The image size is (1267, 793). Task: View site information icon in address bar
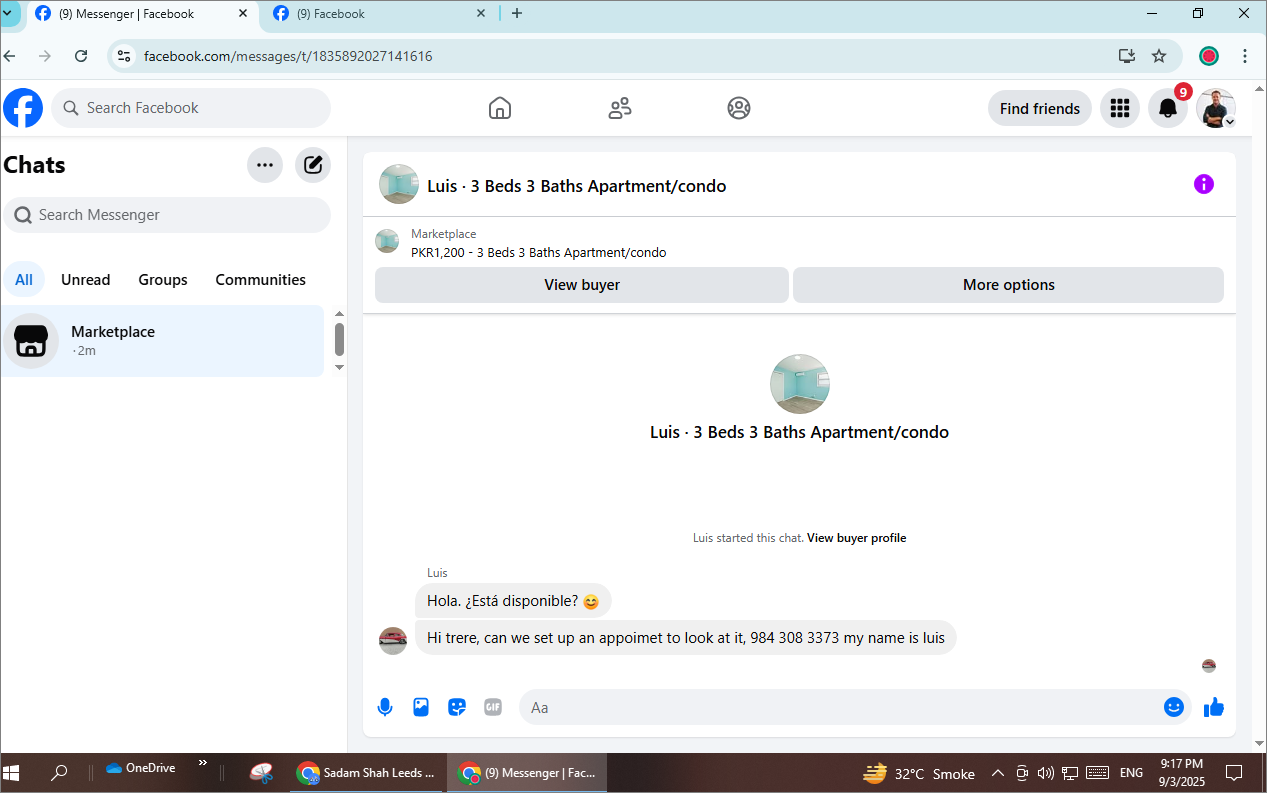tap(124, 56)
